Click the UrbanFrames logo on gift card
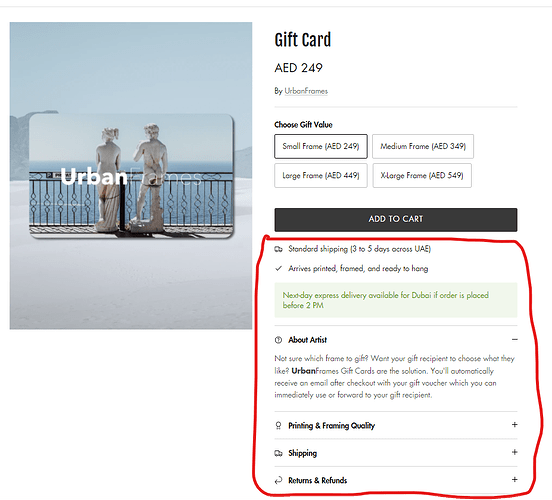Image resolution: width=552 pixels, height=500 pixels. pyautogui.click(x=131, y=176)
